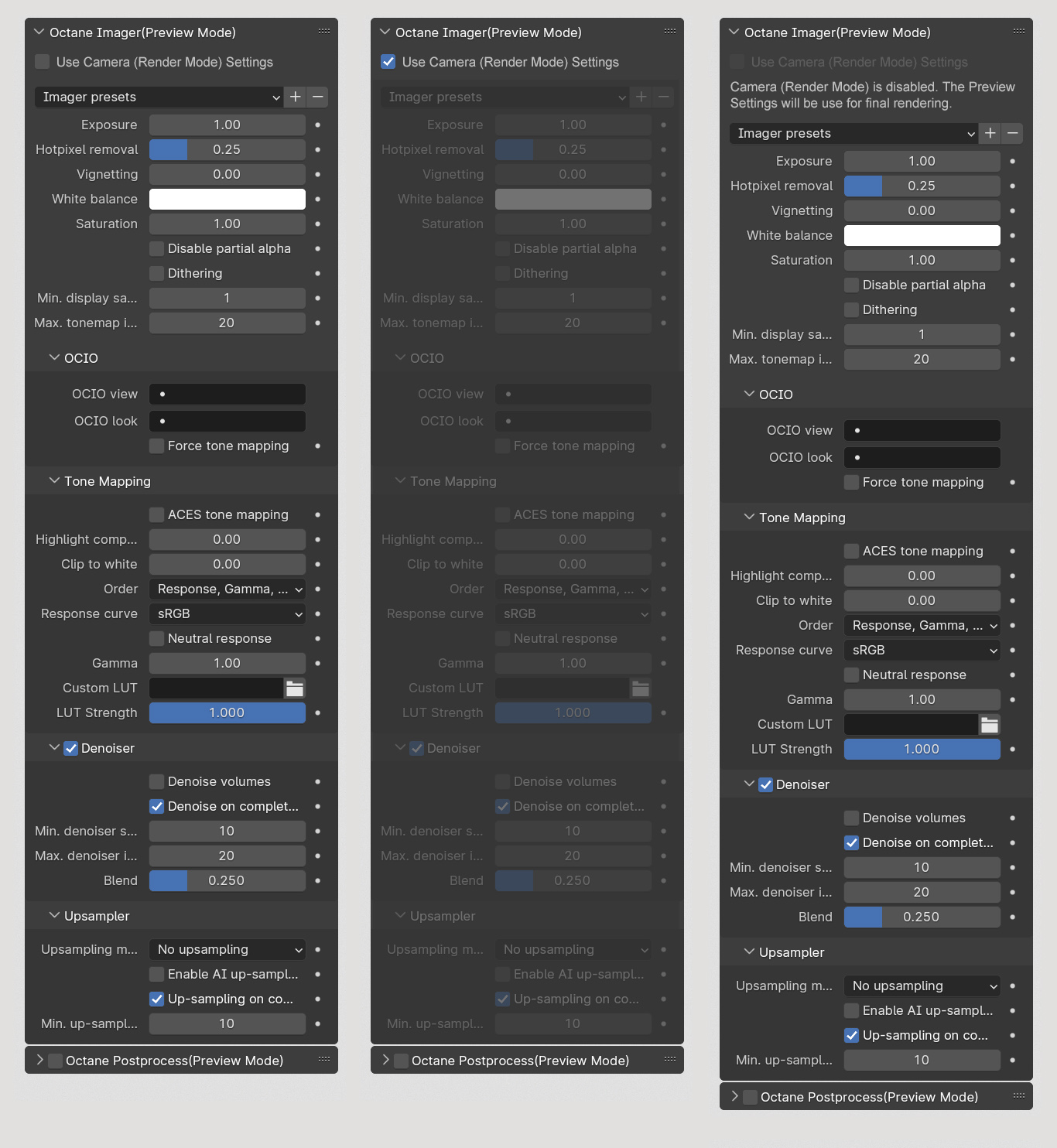Check Neutral response in the right panel

(x=852, y=675)
